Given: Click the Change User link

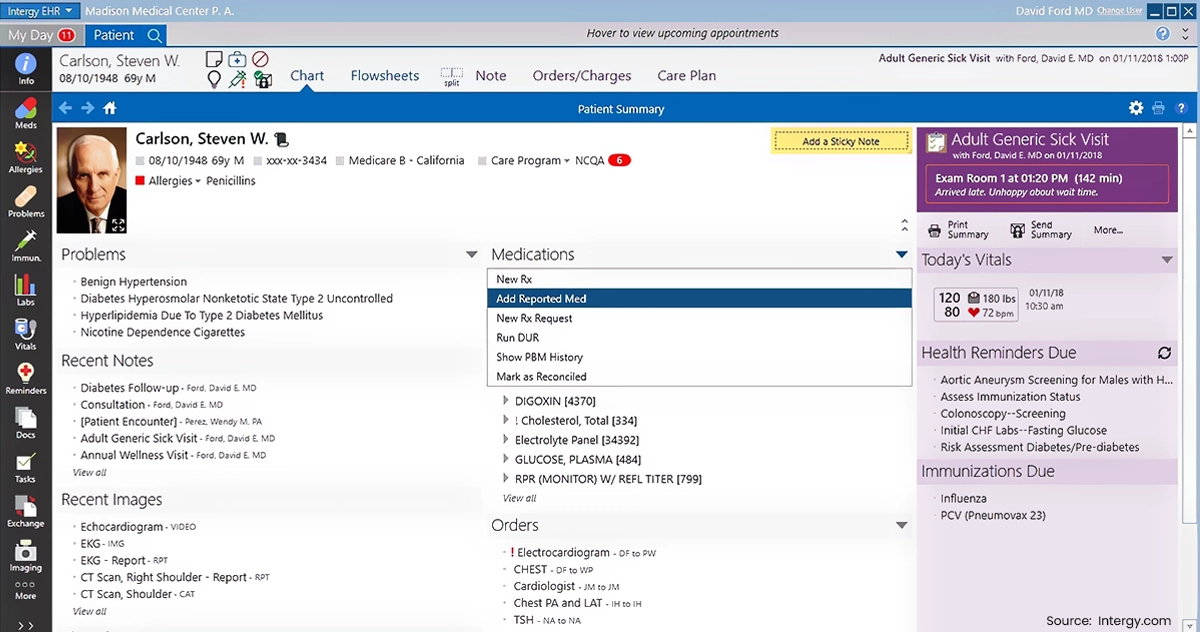Looking at the screenshot, I should click(1119, 11).
